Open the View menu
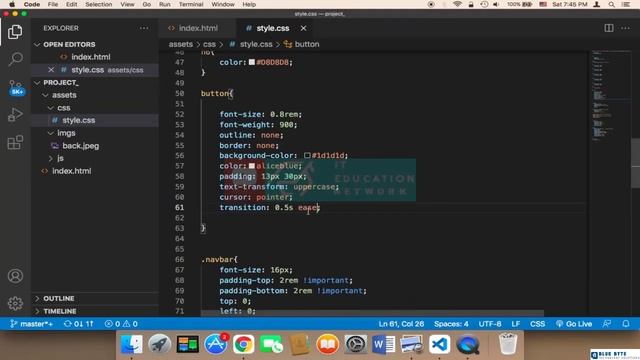 (127, 4)
